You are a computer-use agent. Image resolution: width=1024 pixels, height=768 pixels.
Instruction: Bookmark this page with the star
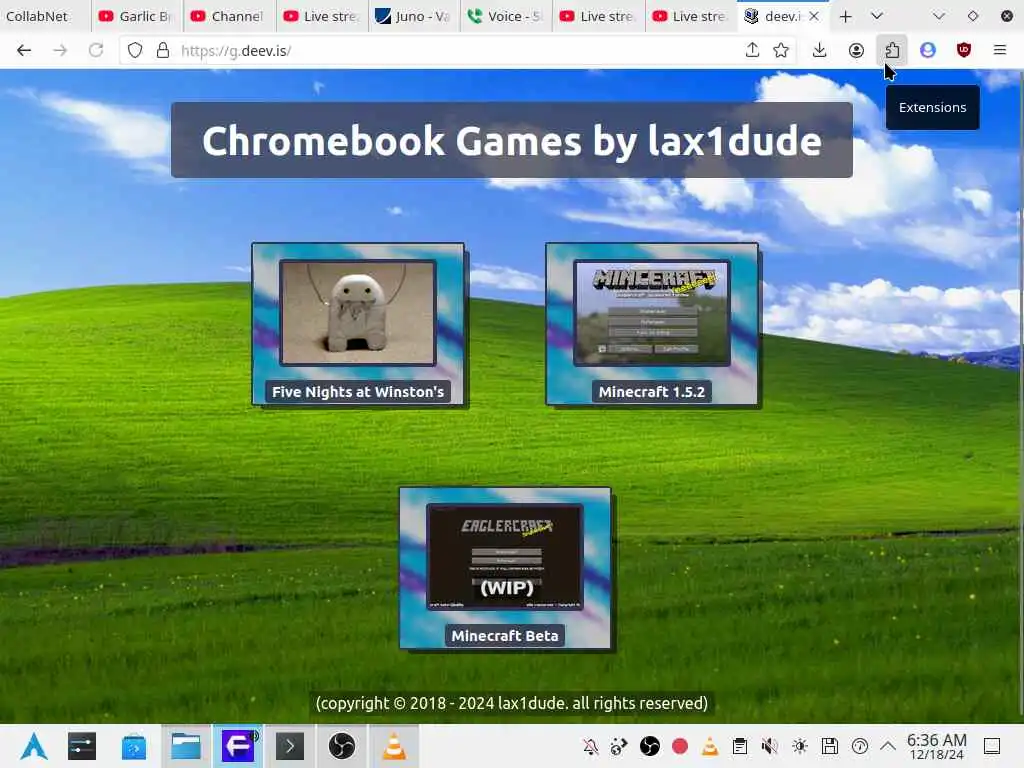pos(781,50)
